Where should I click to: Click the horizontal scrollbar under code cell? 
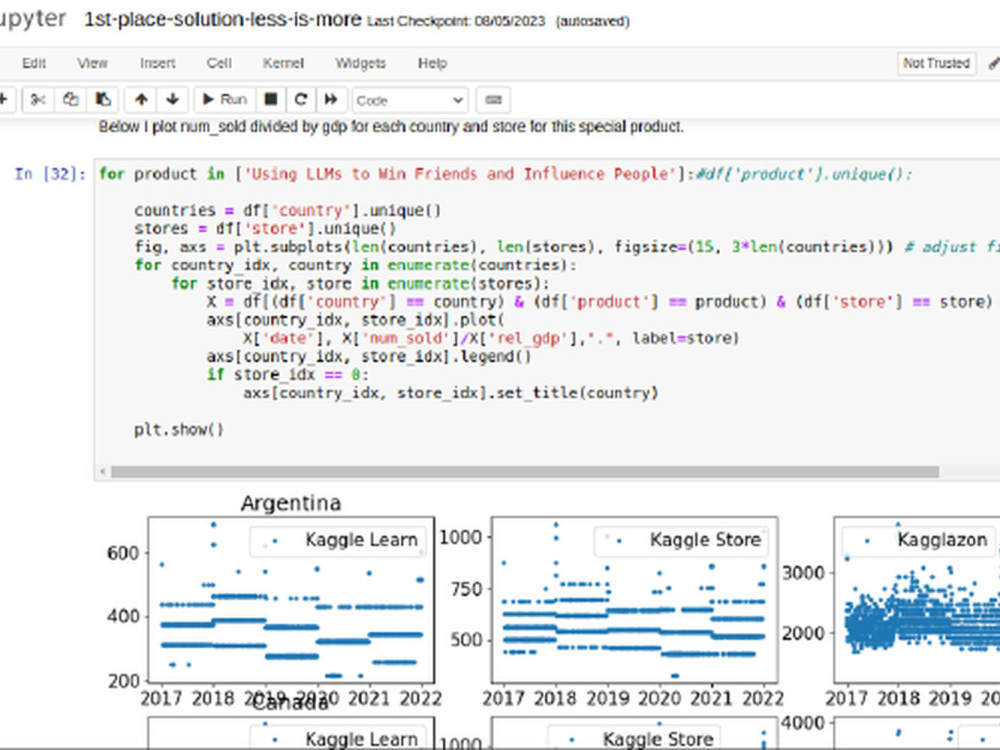pos(524,472)
